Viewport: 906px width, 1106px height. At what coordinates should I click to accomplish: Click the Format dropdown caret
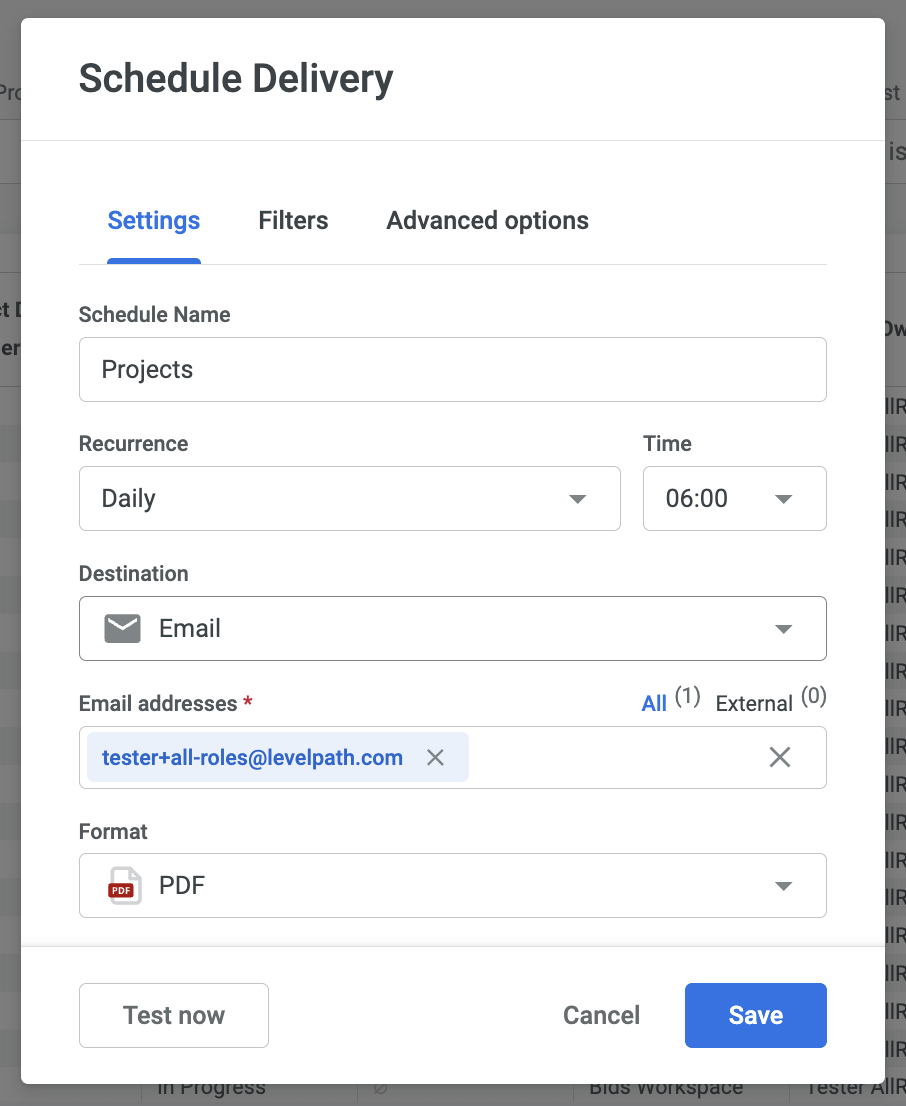click(x=784, y=886)
